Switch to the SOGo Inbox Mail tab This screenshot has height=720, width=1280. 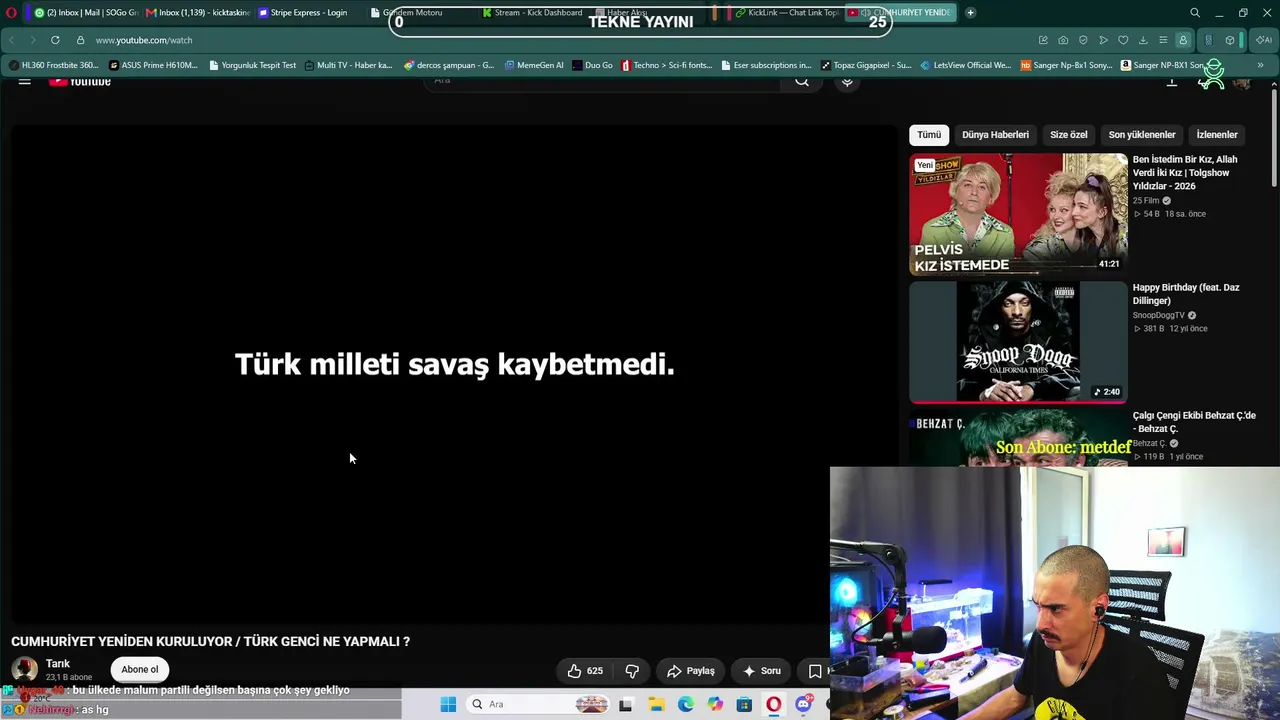(x=84, y=13)
